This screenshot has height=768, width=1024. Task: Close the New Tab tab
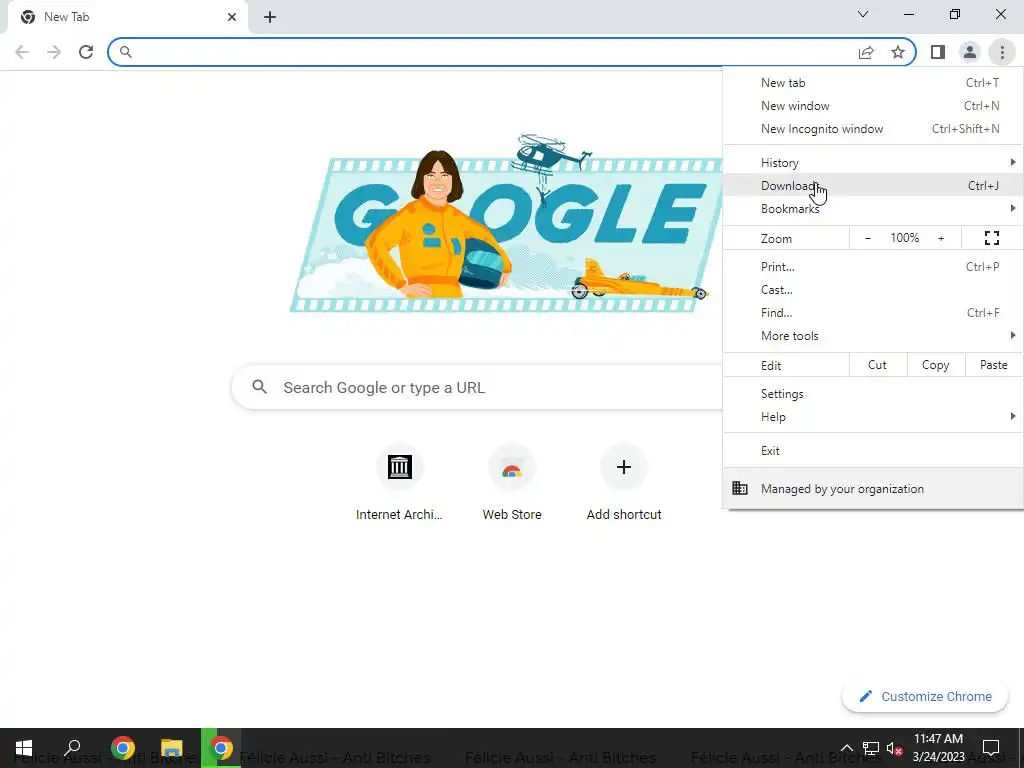pyautogui.click(x=232, y=17)
